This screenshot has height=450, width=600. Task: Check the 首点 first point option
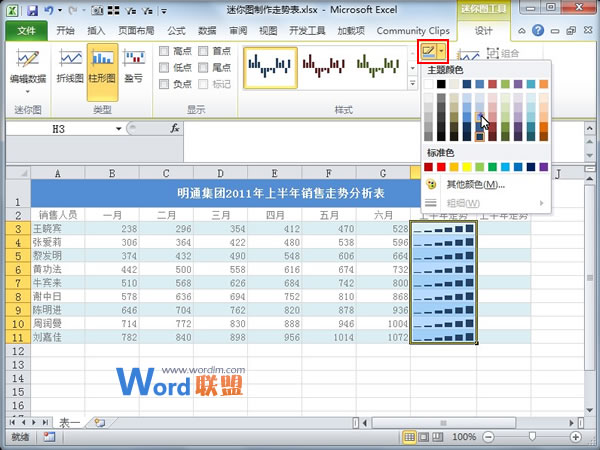[203, 51]
